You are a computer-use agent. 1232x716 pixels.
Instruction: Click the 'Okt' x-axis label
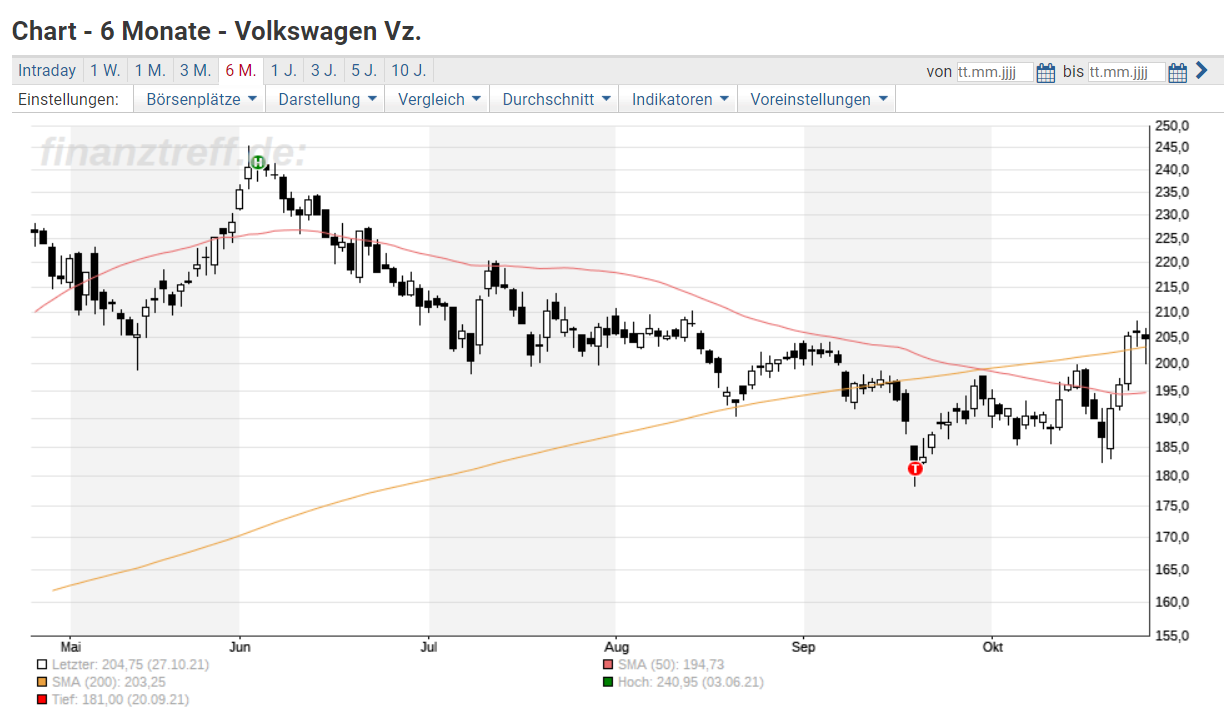coord(992,647)
